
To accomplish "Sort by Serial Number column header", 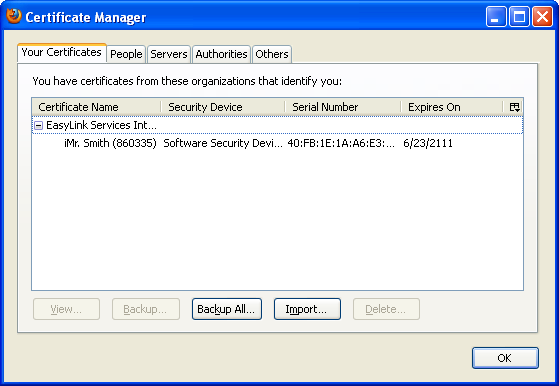I will pyautogui.click(x=343, y=107).
